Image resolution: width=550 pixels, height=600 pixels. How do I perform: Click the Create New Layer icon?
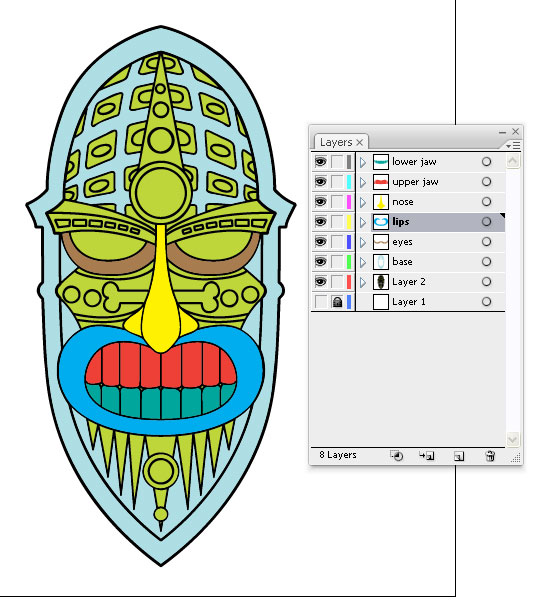pyautogui.click(x=459, y=456)
